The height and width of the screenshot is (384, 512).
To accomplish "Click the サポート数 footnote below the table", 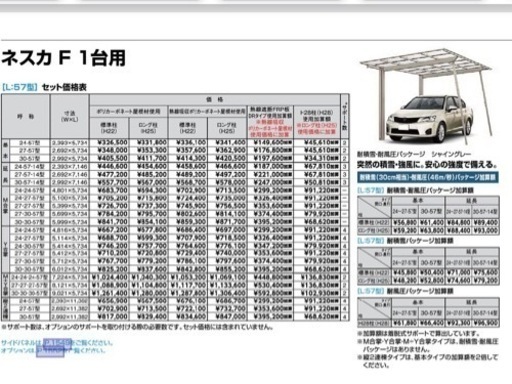I will click(137, 327).
